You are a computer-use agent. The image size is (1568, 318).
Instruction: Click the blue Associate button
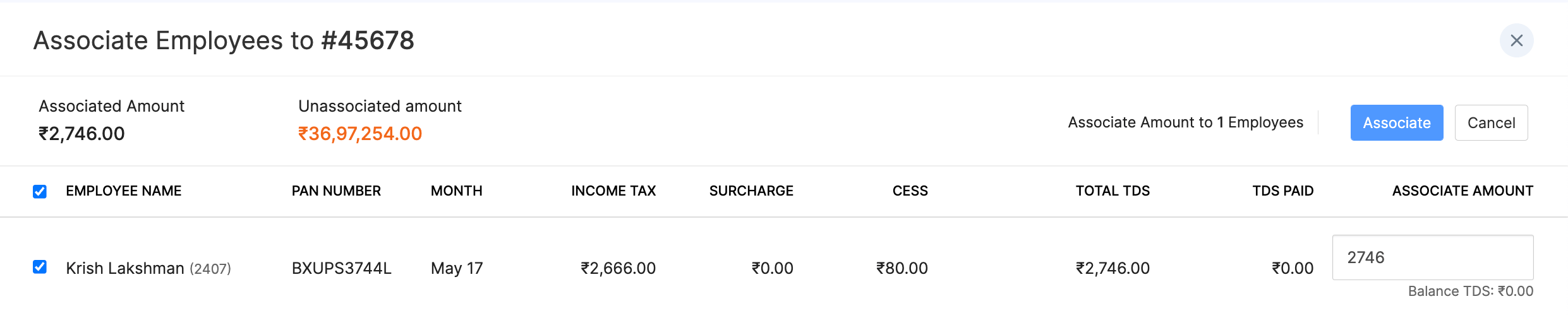1396,122
